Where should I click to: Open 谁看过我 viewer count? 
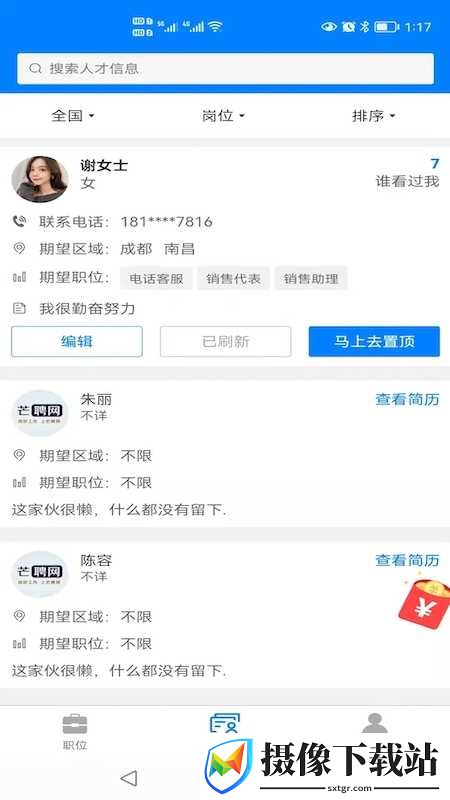point(407,173)
